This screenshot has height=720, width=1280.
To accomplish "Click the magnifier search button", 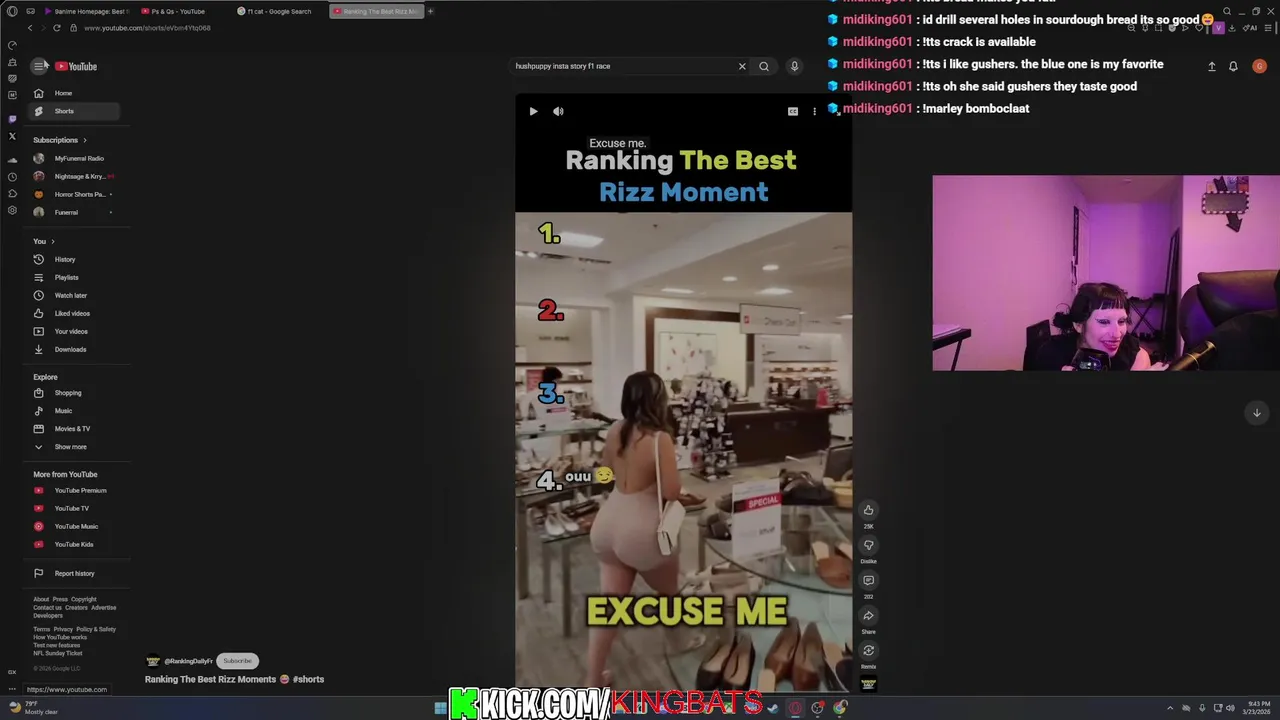I will [764, 66].
